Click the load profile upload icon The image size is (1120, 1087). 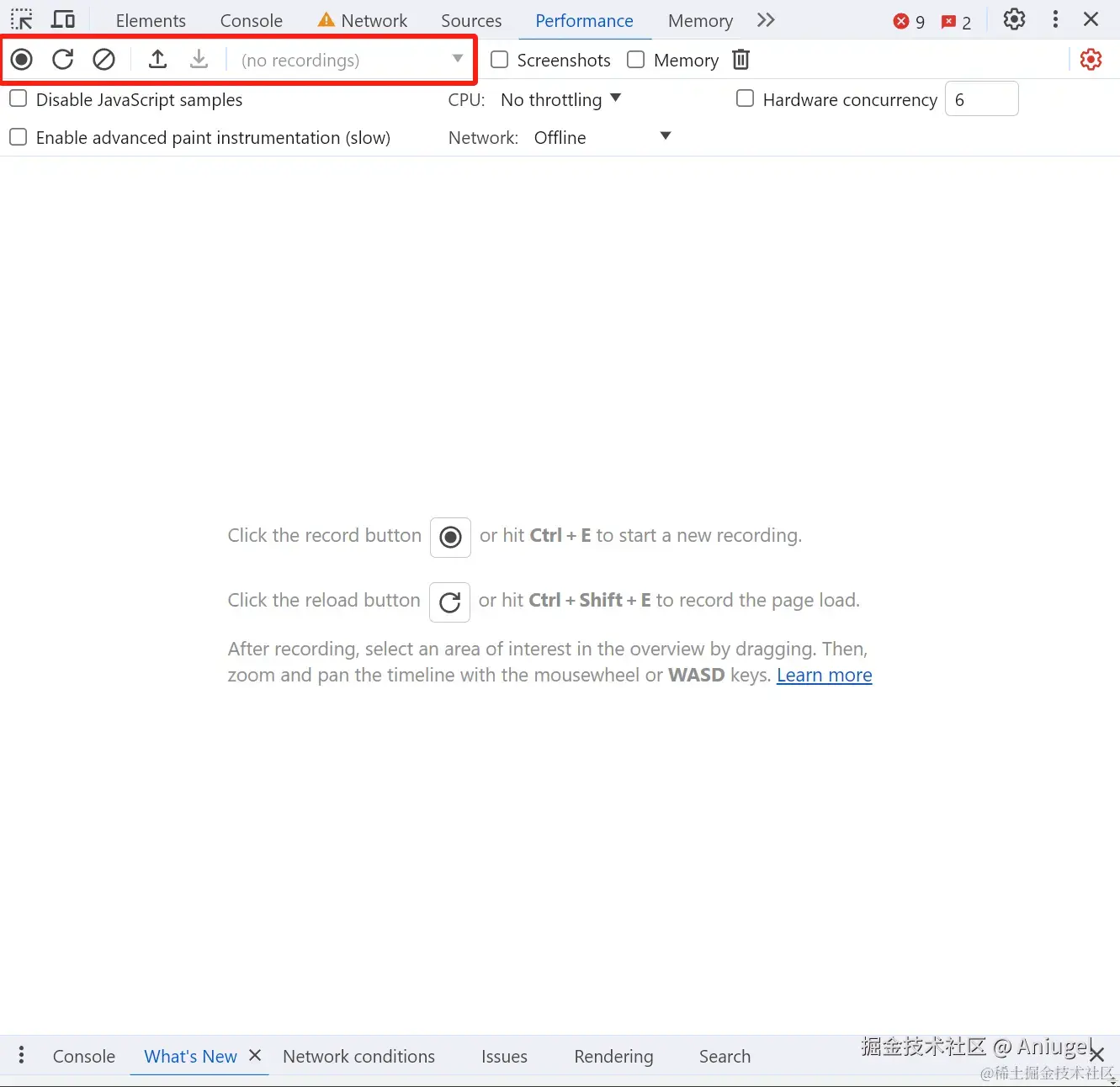(157, 59)
